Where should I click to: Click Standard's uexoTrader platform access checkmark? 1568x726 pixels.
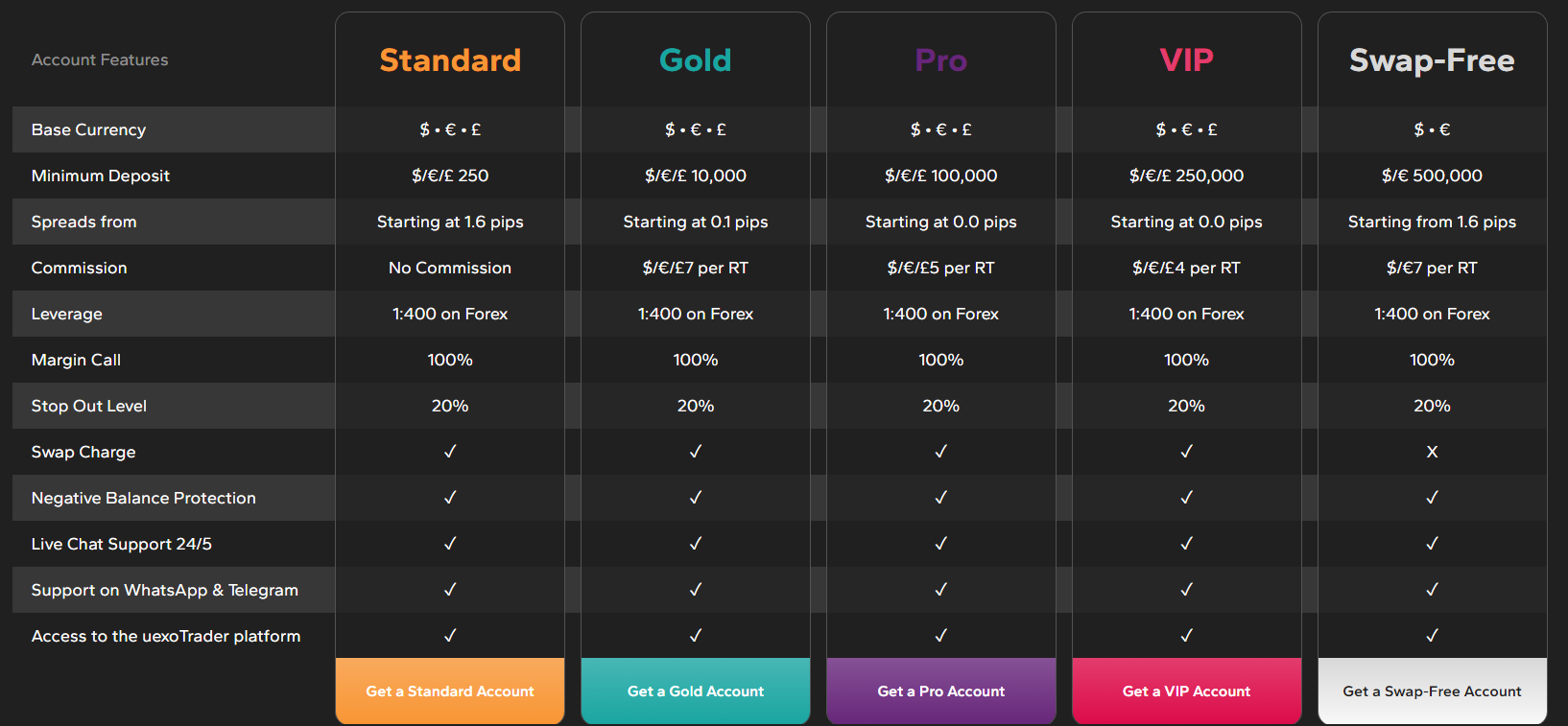450,636
